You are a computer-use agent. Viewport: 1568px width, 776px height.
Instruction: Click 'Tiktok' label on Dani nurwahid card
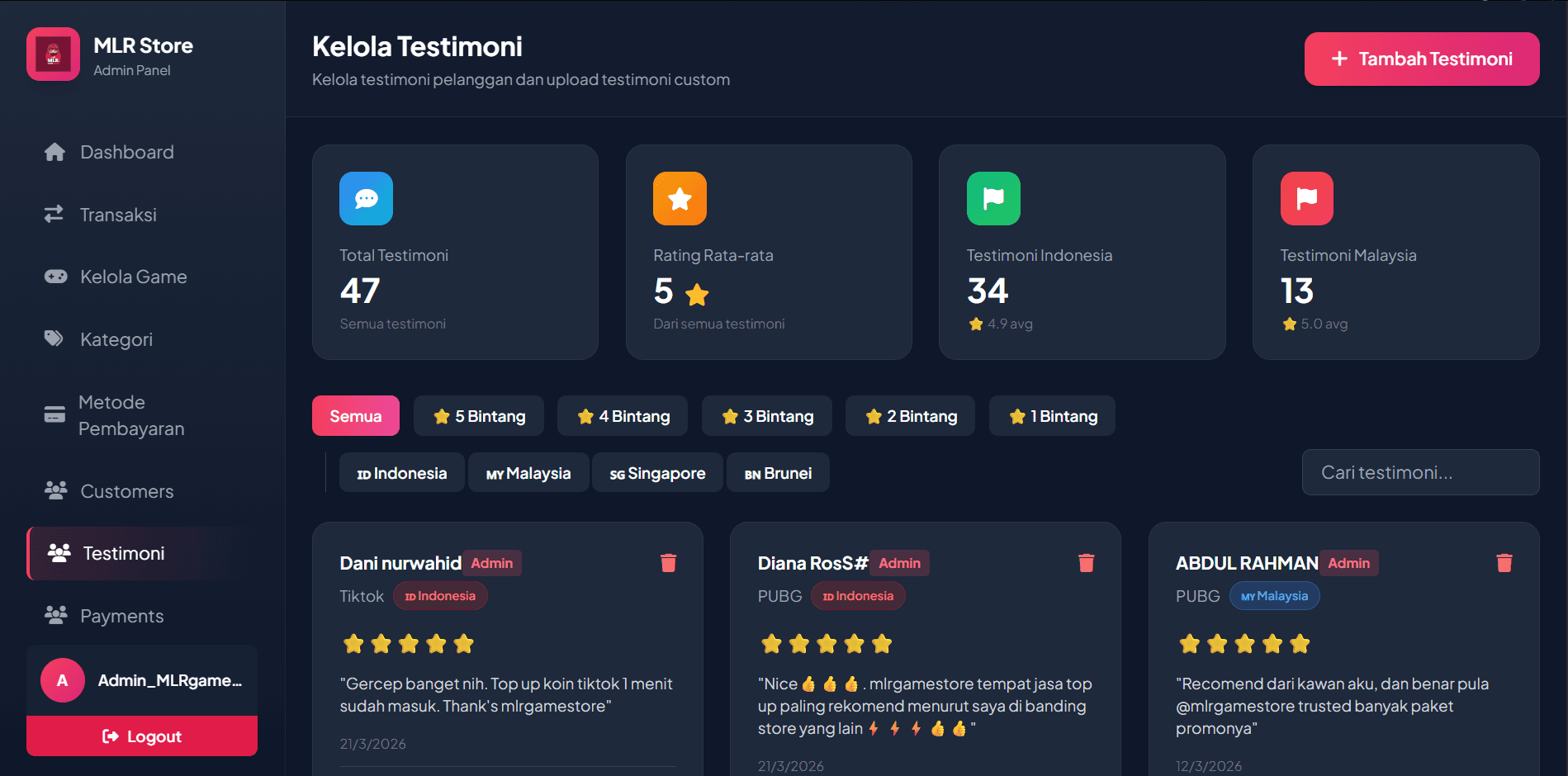point(362,596)
